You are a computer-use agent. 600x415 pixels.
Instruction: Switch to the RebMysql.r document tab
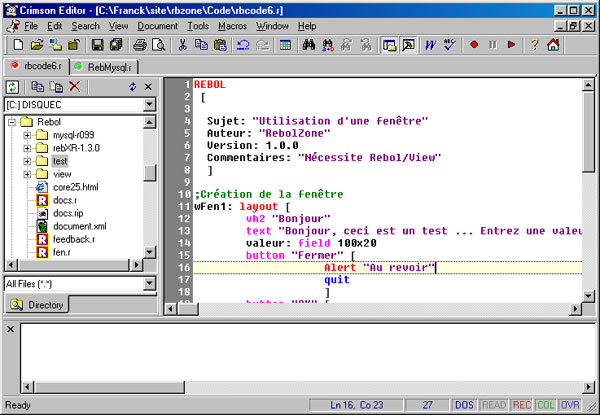coord(104,67)
